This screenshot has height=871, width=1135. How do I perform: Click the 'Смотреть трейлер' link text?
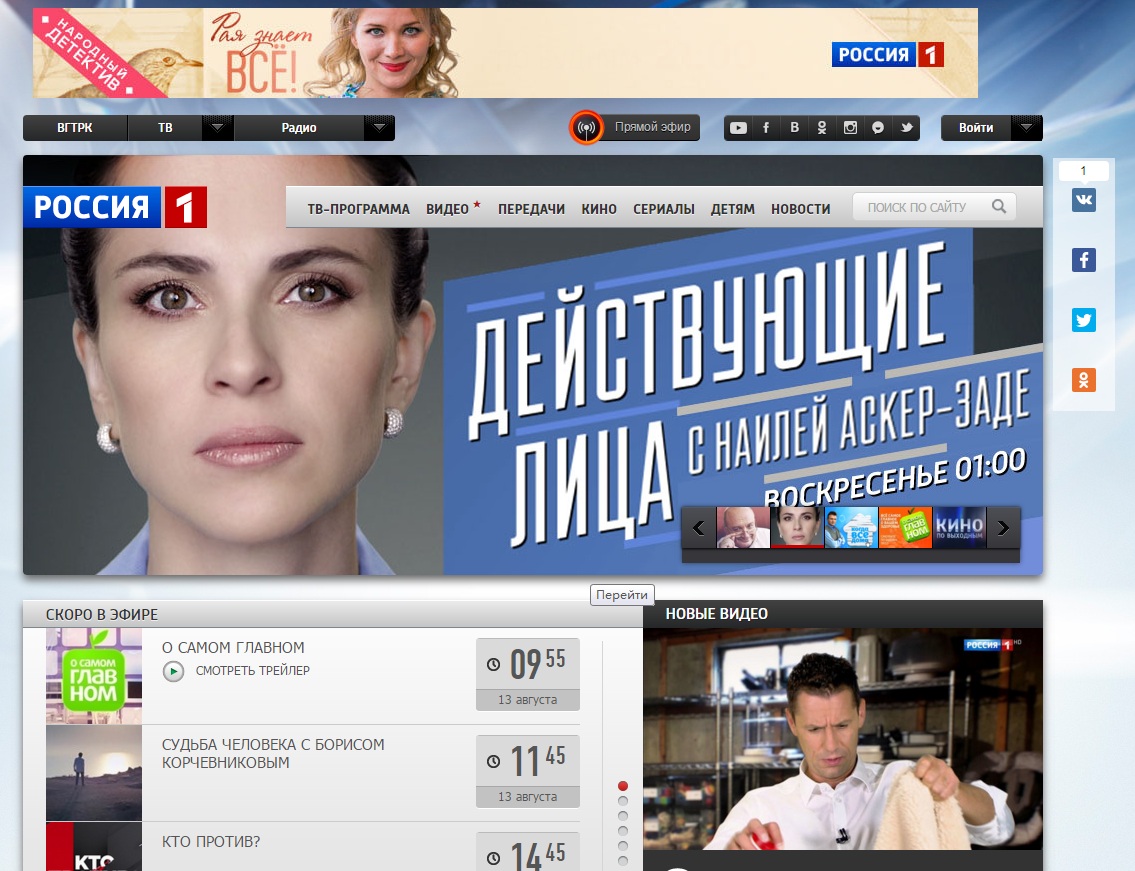[x=253, y=671]
